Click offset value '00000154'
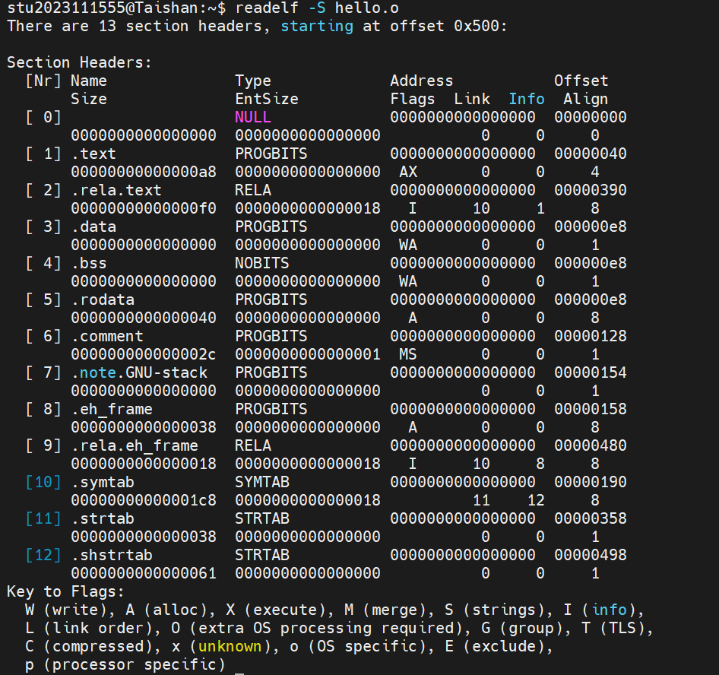 (590, 373)
